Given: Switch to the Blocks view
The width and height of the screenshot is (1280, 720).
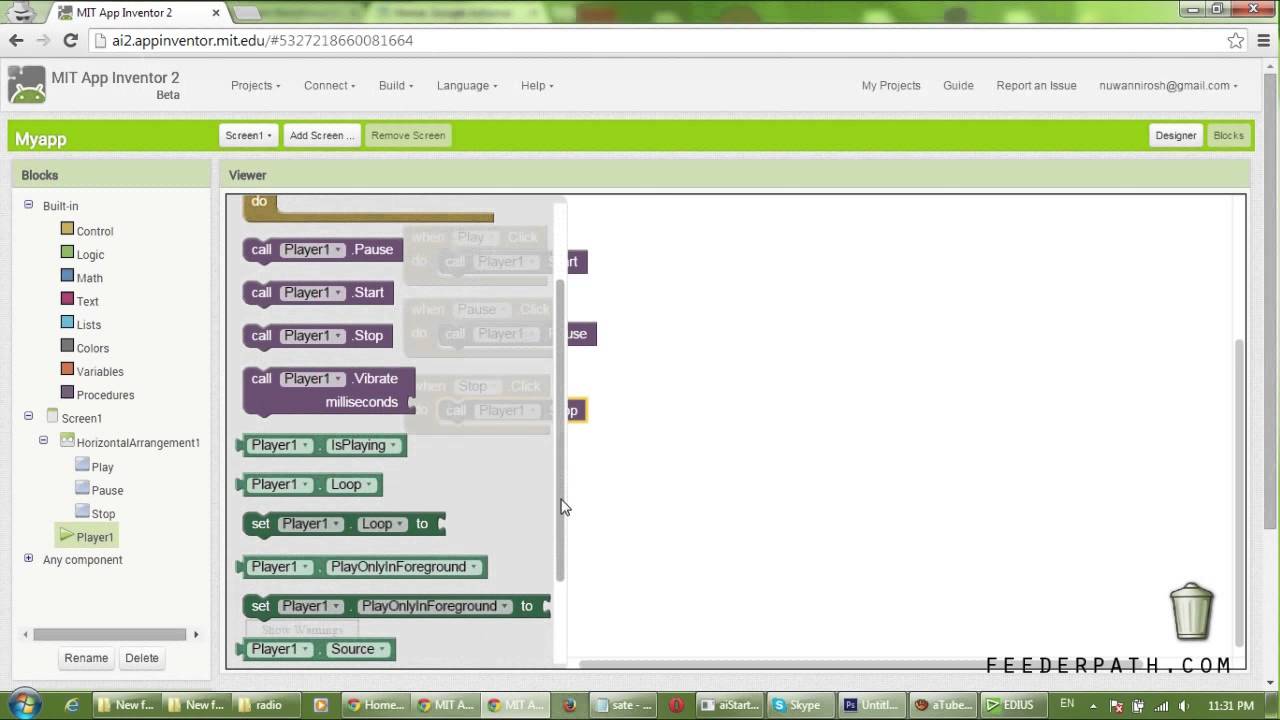Looking at the screenshot, I should 1228,135.
